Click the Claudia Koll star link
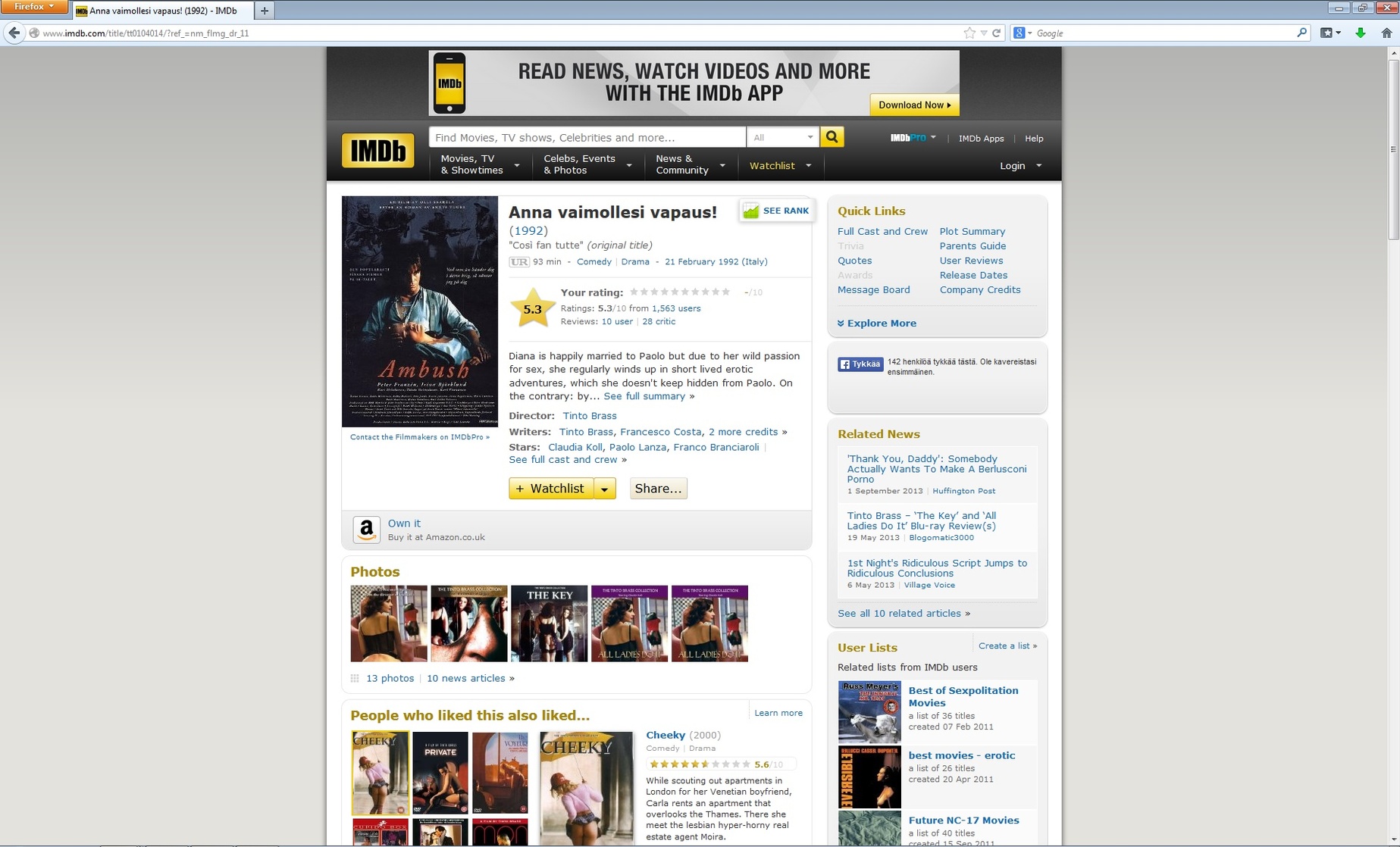This screenshot has height=847, width=1400. click(x=575, y=447)
